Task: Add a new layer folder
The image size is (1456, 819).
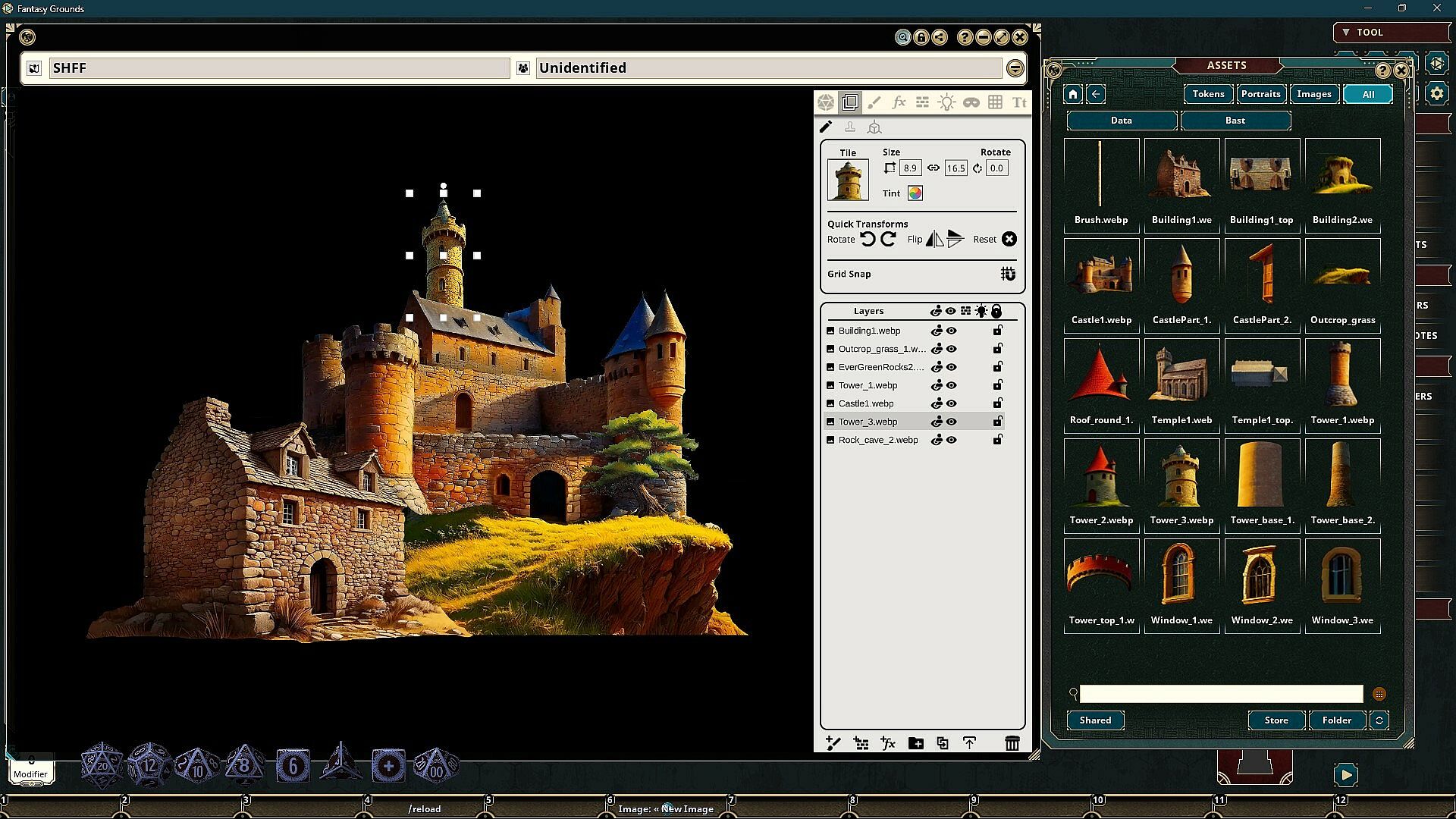Action: tap(915, 743)
